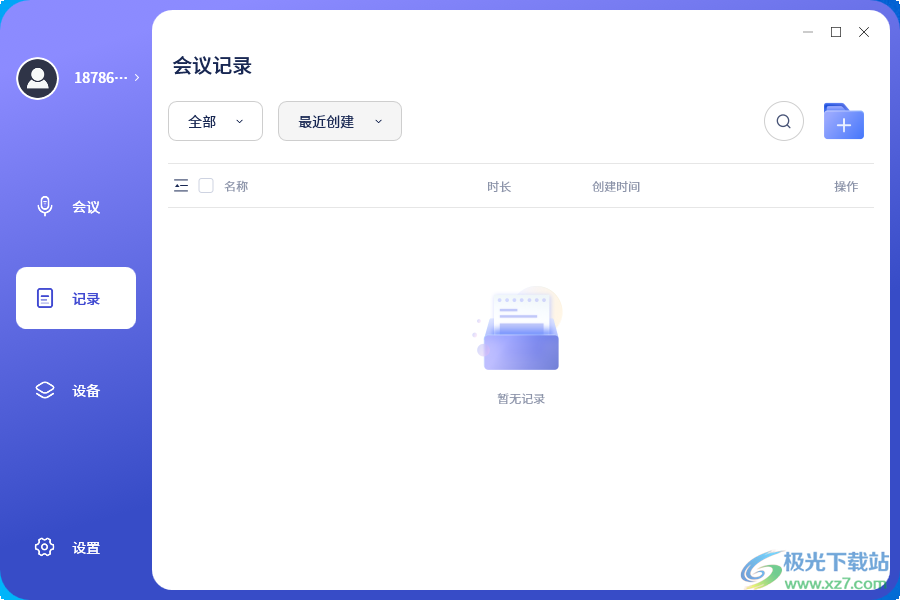
Task: Select the 会议 microphone icon in sidebar
Action: tap(44, 206)
